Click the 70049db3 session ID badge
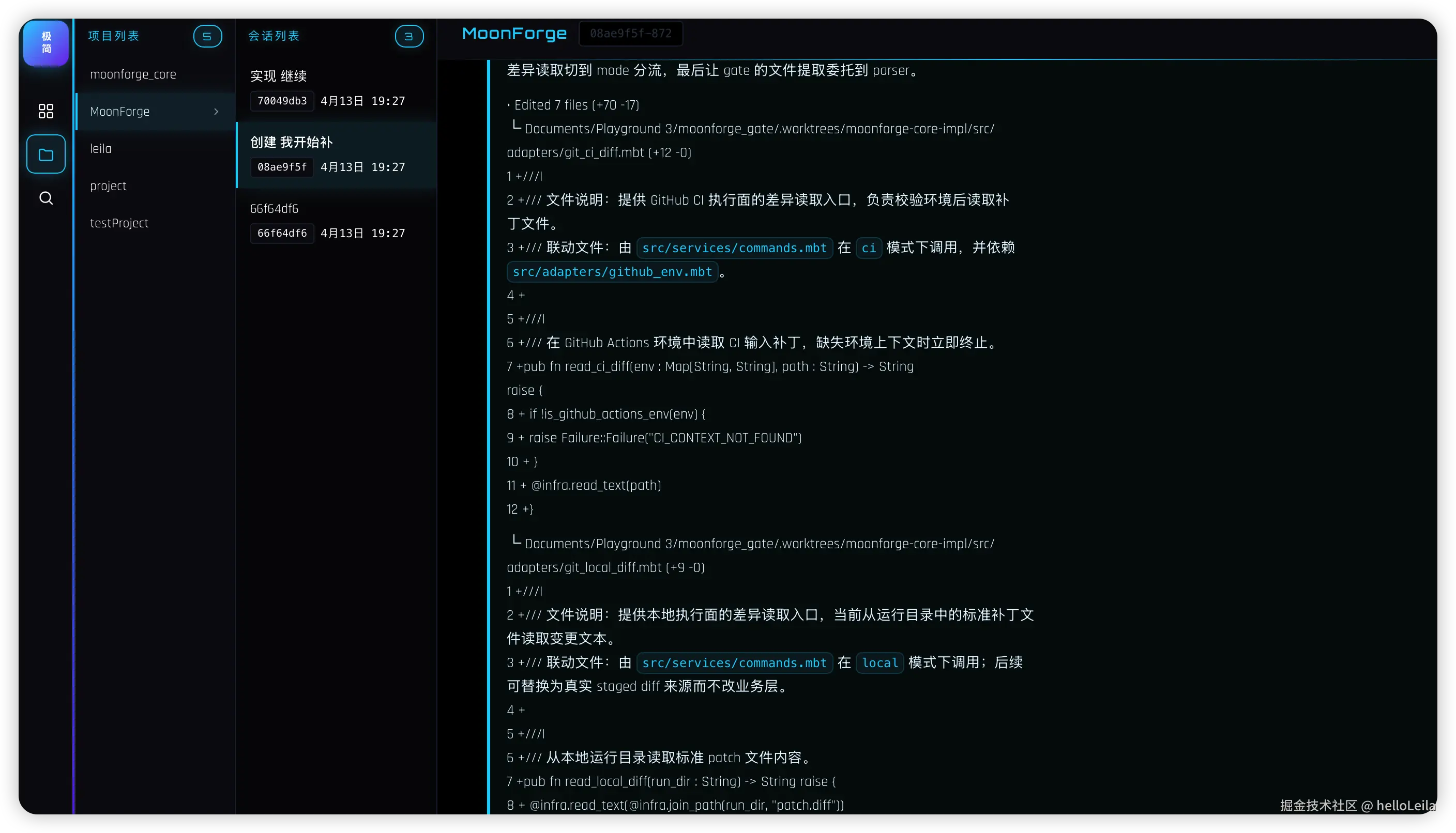Screen dimensions: 1456x833 pyautogui.click(x=282, y=101)
